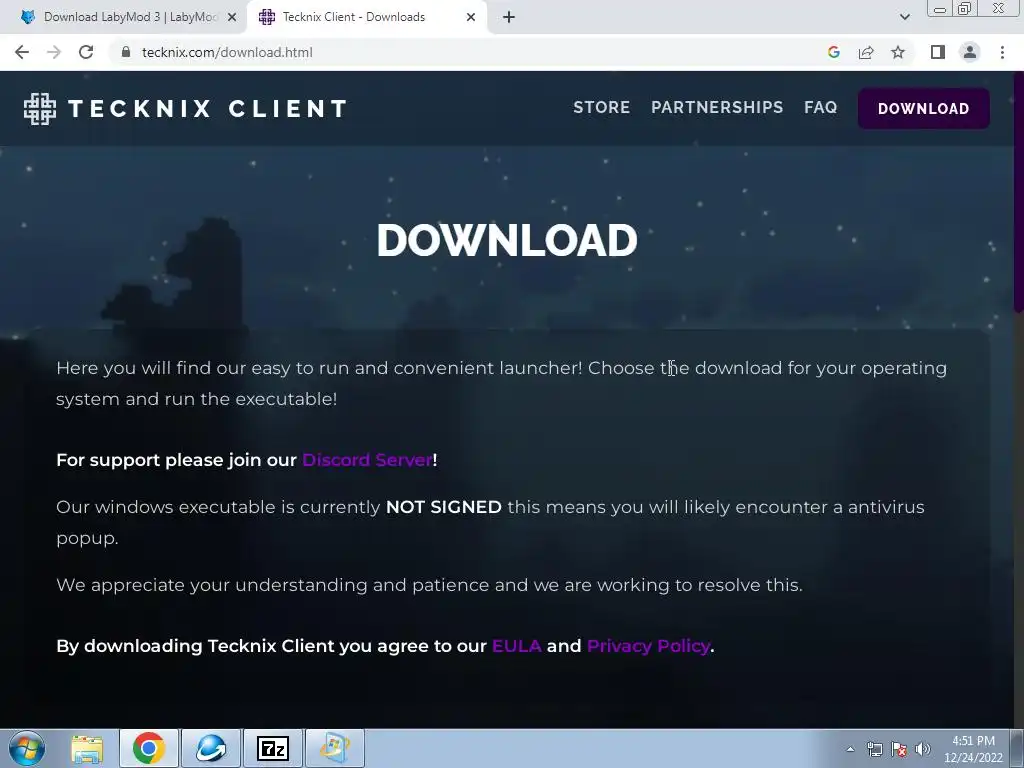Switch to the Download LabyMod 3 tab
This screenshot has width=1024, height=768.
pyautogui.click(x=124, y=17)
